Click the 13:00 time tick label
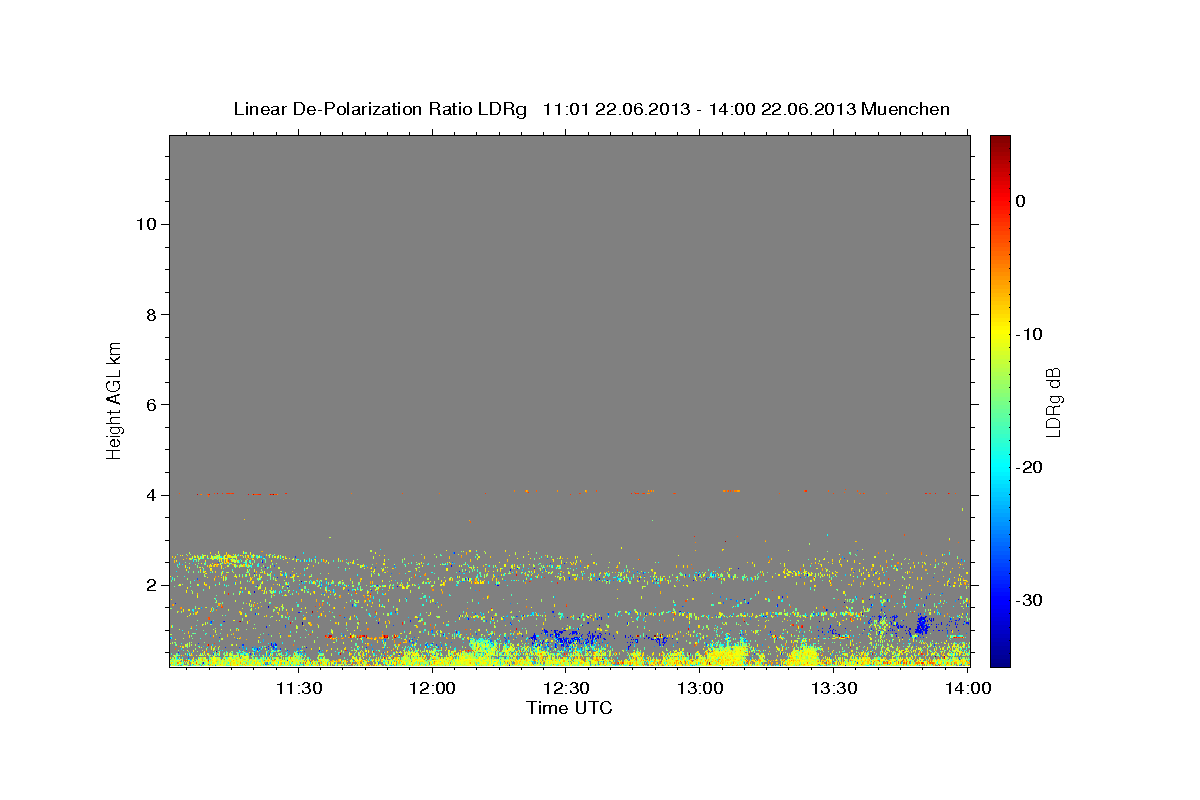The width and height of the screenshot is (1200, 800). click(x=700, y=688)
